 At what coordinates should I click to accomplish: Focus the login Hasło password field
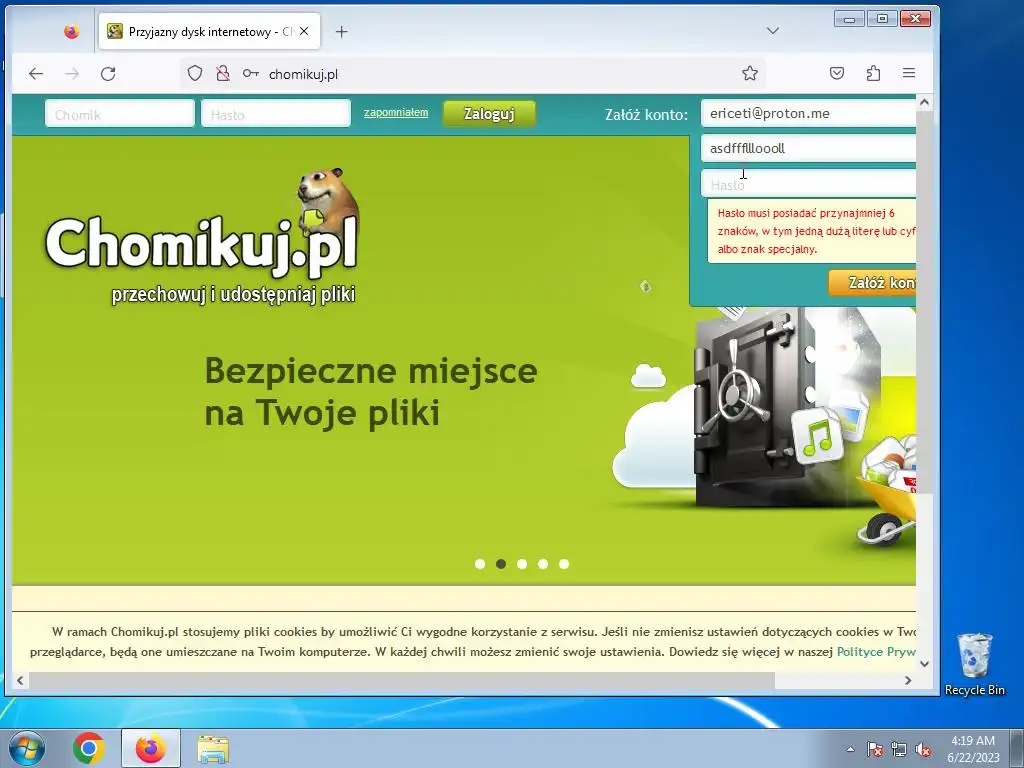coord(276,114)
